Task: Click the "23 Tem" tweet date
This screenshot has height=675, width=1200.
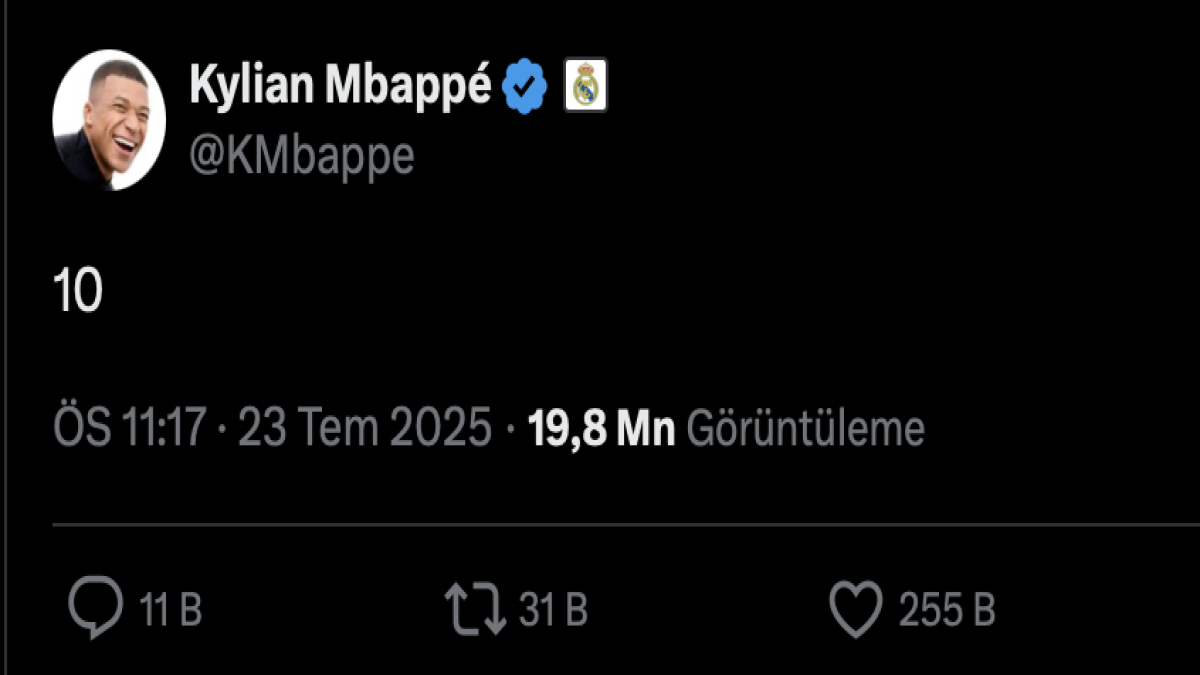Action: point(304,430)
